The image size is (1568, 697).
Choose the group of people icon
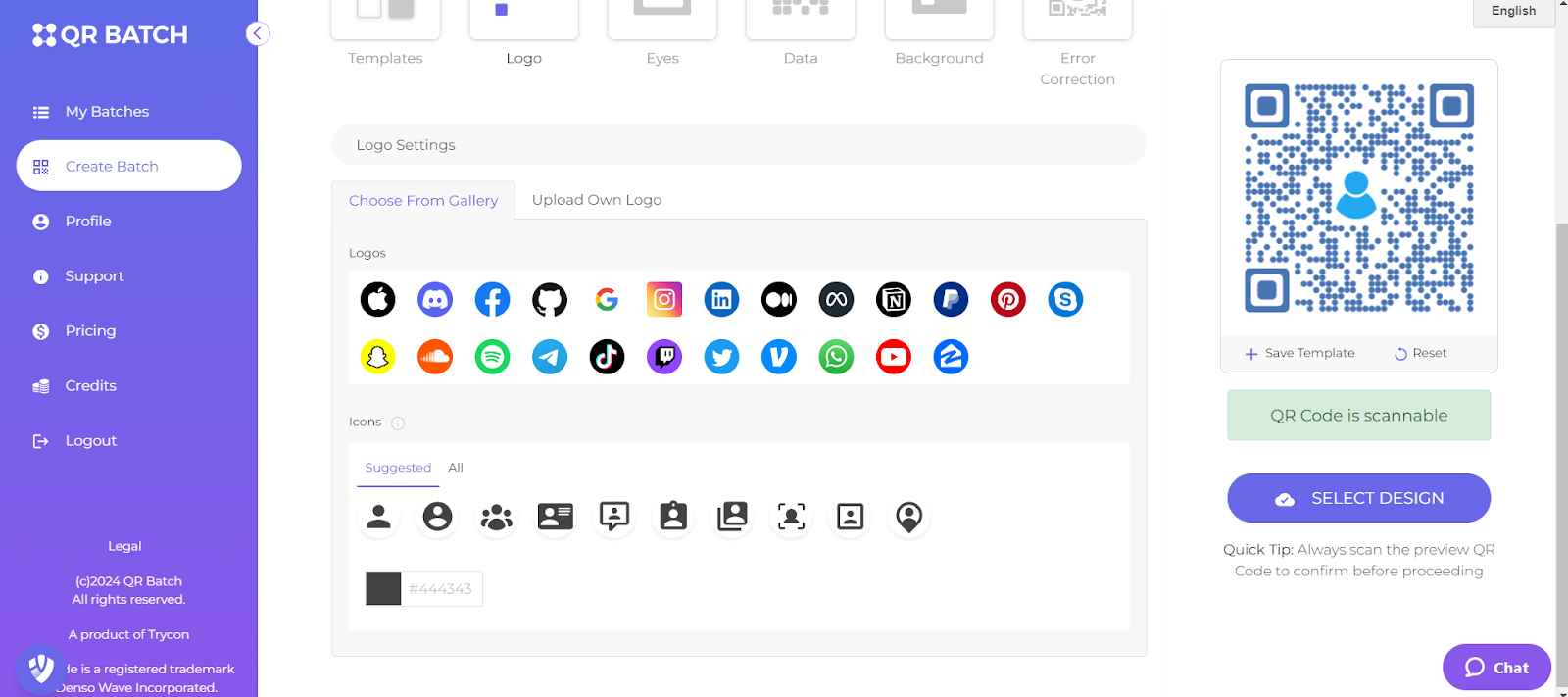point(497,517)
